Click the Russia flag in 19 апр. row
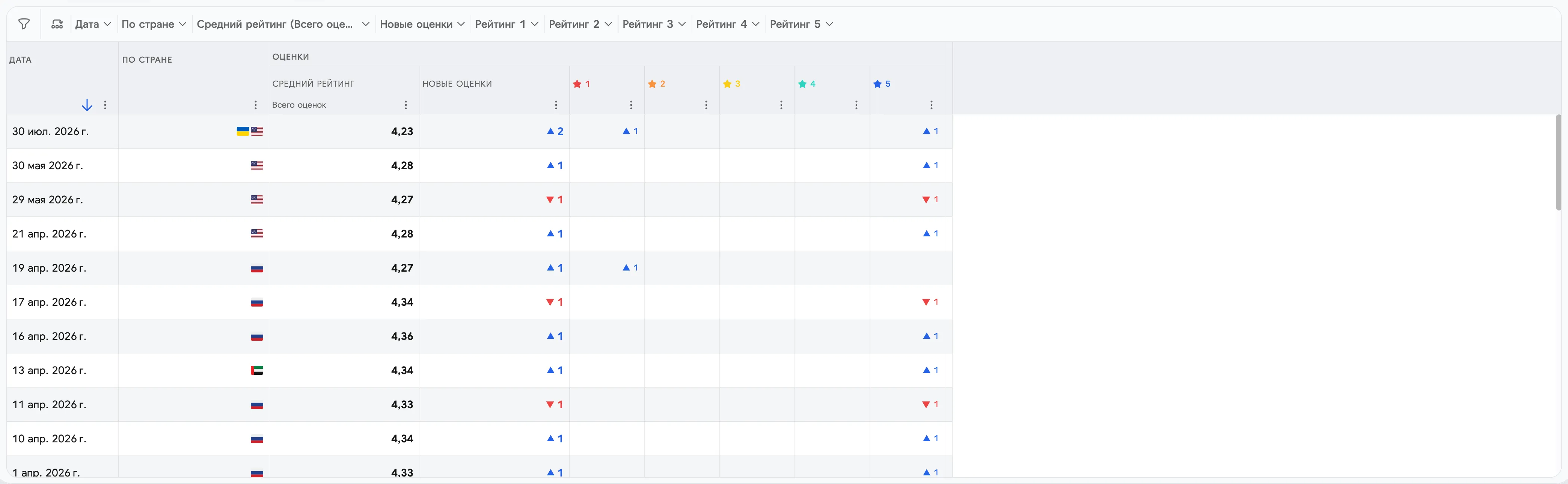The image size is (1568, 484). [x=257, y=268]
